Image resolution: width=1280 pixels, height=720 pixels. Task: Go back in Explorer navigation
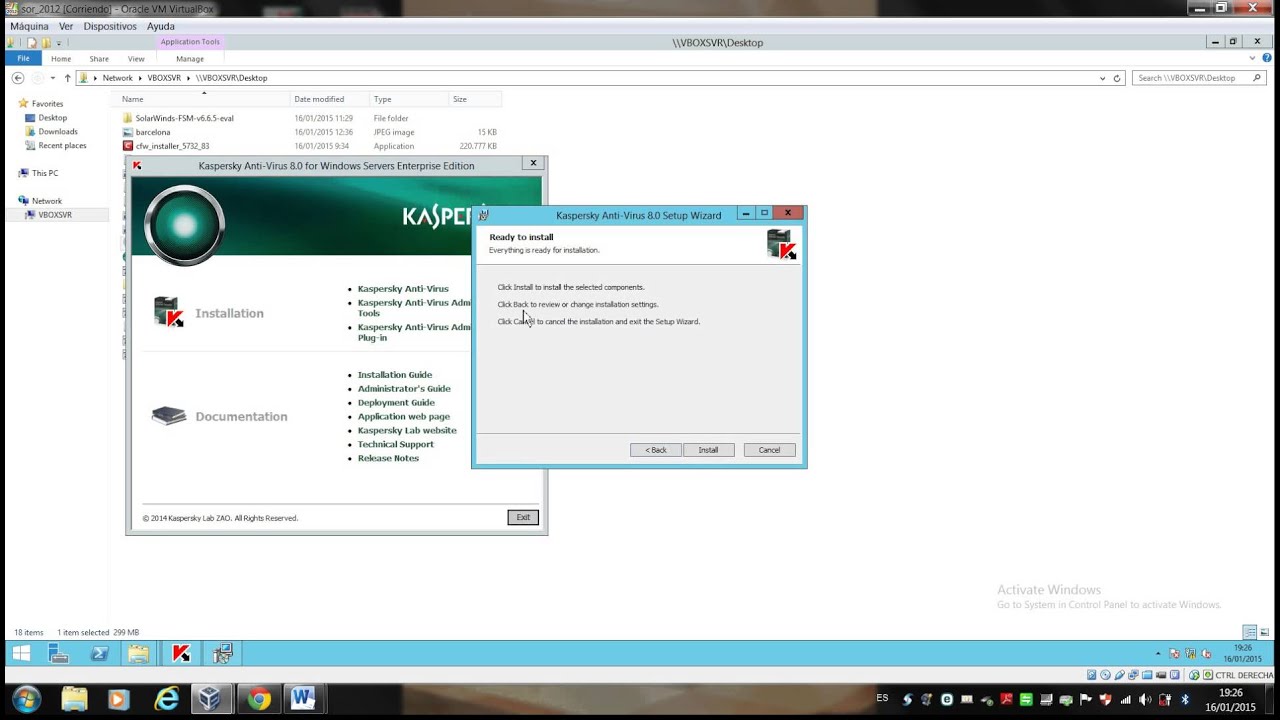pyautogui.click(x=18, y=78)
